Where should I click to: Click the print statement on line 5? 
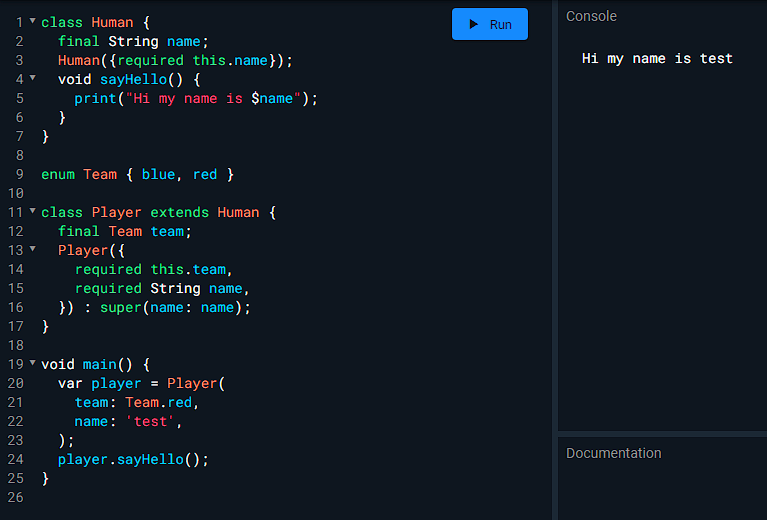click(196, 98)
